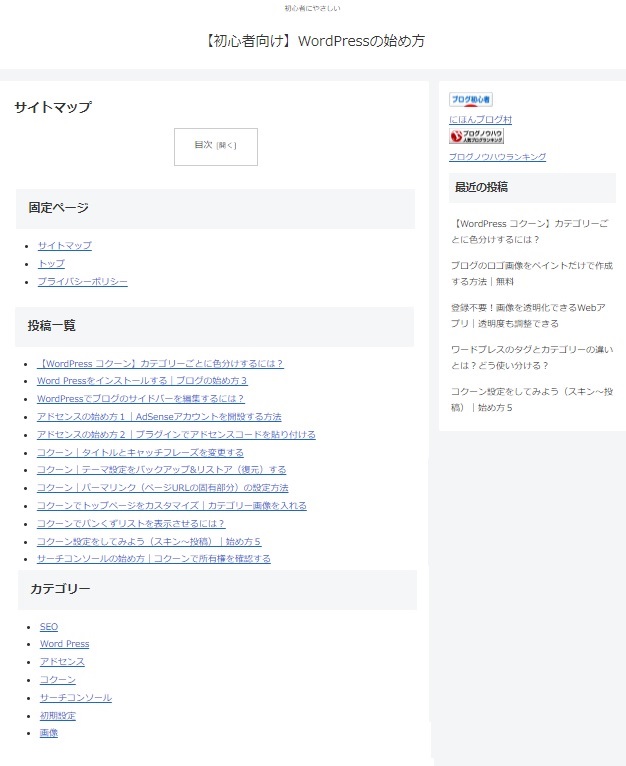The image size is (626, 766).
Task: Open the SEO category link
Action: (x=49, y=627)
